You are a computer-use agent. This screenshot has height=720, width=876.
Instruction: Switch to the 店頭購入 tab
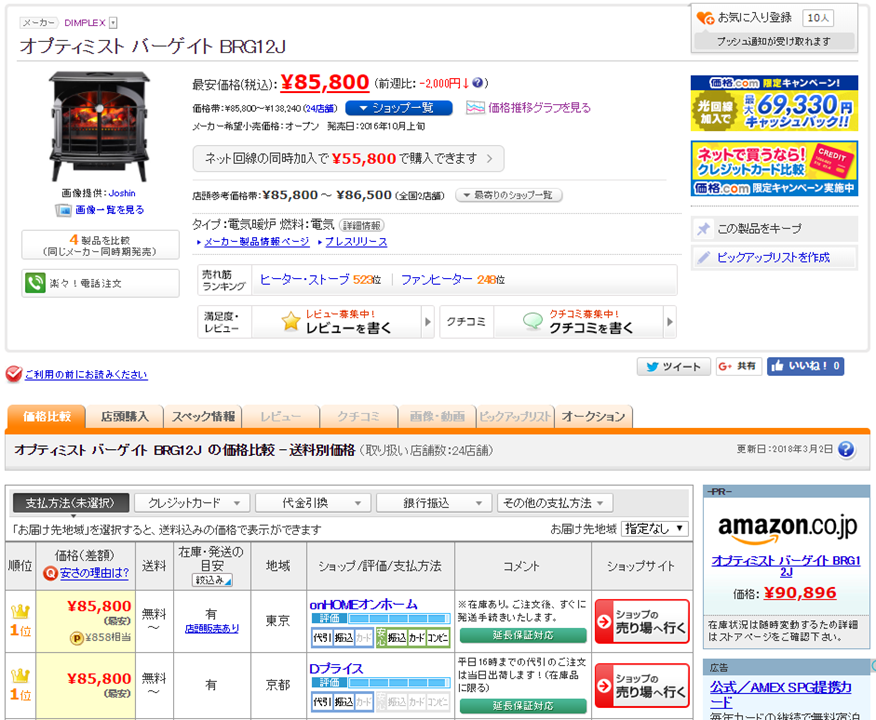125,416
